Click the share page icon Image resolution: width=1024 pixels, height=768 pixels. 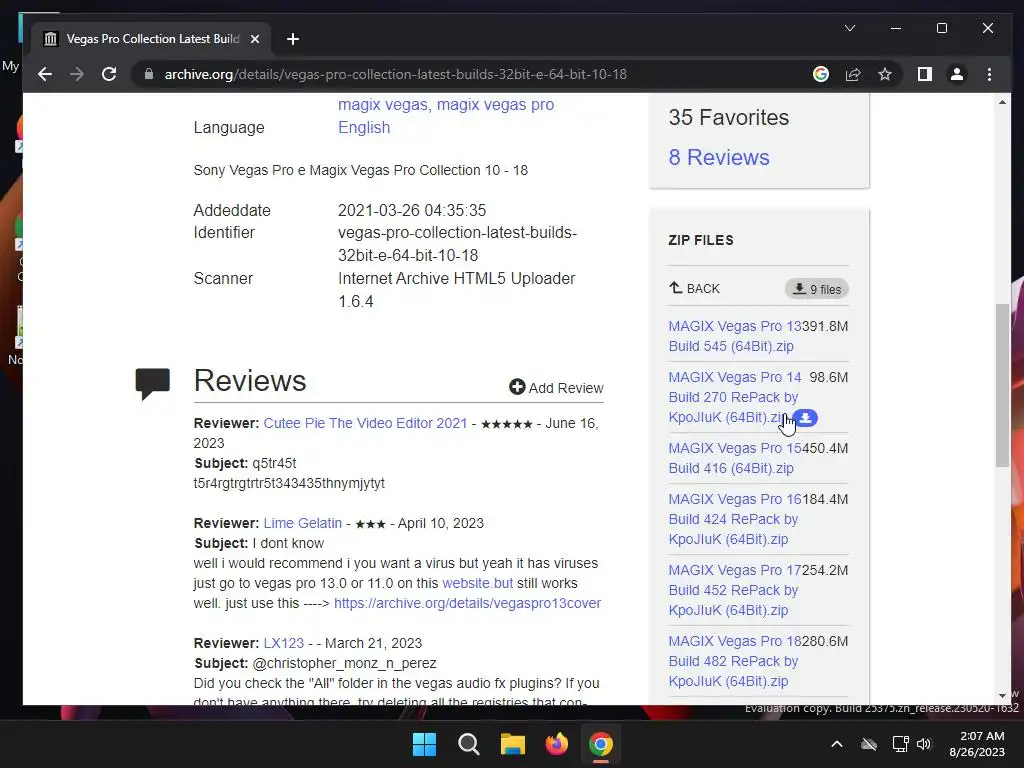853,74
